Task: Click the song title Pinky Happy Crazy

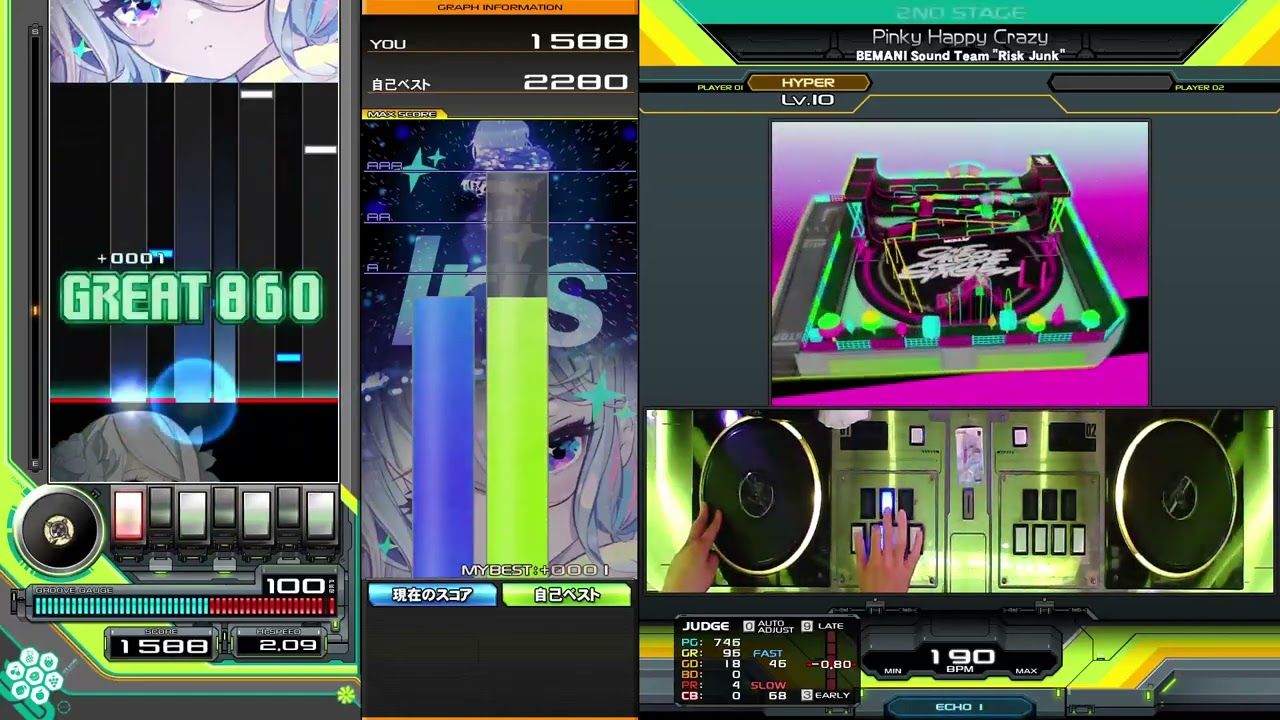Action: tap(960, 37)
